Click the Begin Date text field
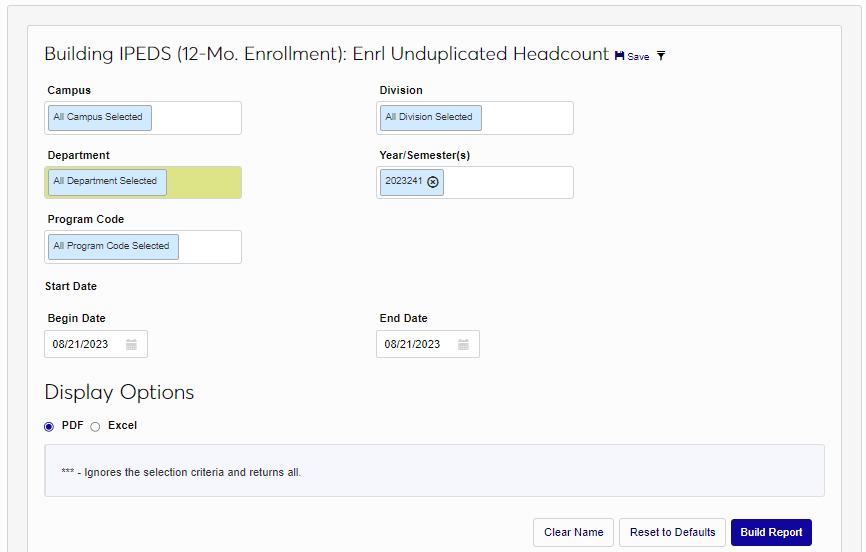Image resolution: width=866 pixels, height=552 pixels. (85, 345)
